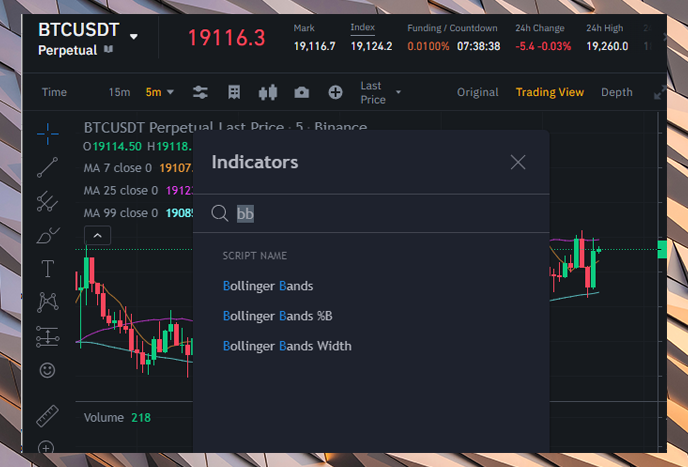The image size is (688, 467).
Task: Click the 24h High value 19,260.0
Action: click(x=607, y=46)
